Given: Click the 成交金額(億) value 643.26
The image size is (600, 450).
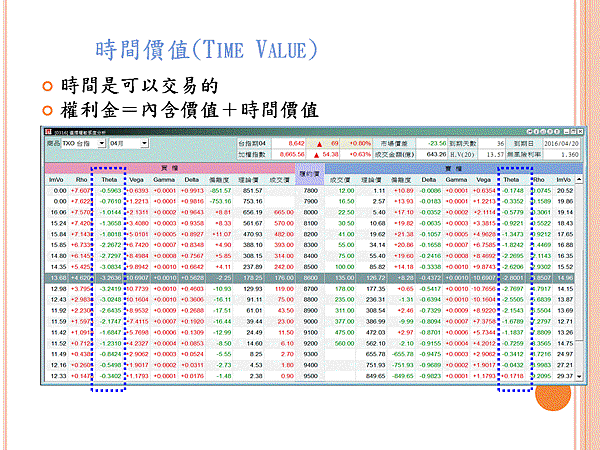Looking at the screenshot, I should click(x=436, y=155).
